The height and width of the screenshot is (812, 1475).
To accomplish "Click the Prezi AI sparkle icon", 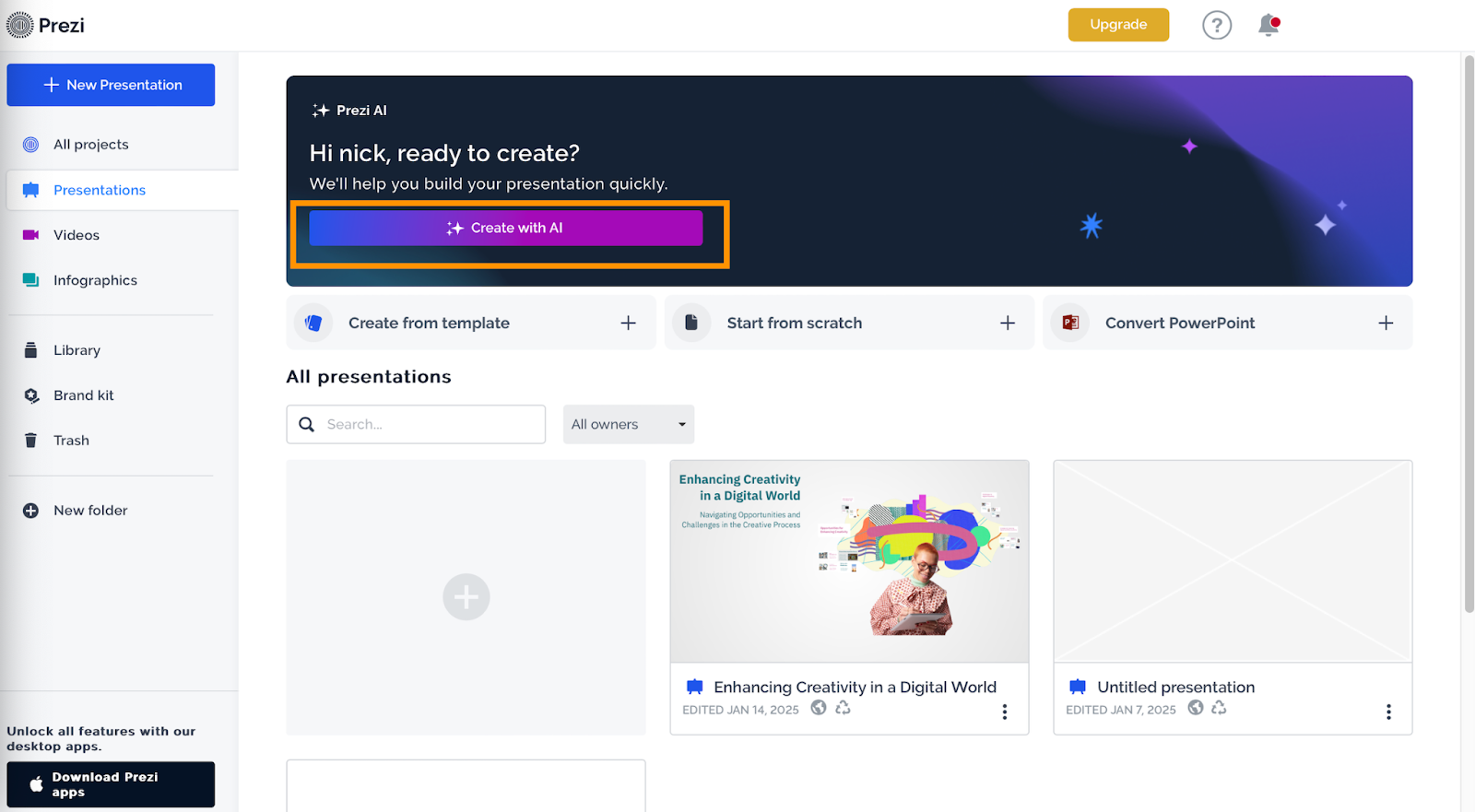I will 320,111.
